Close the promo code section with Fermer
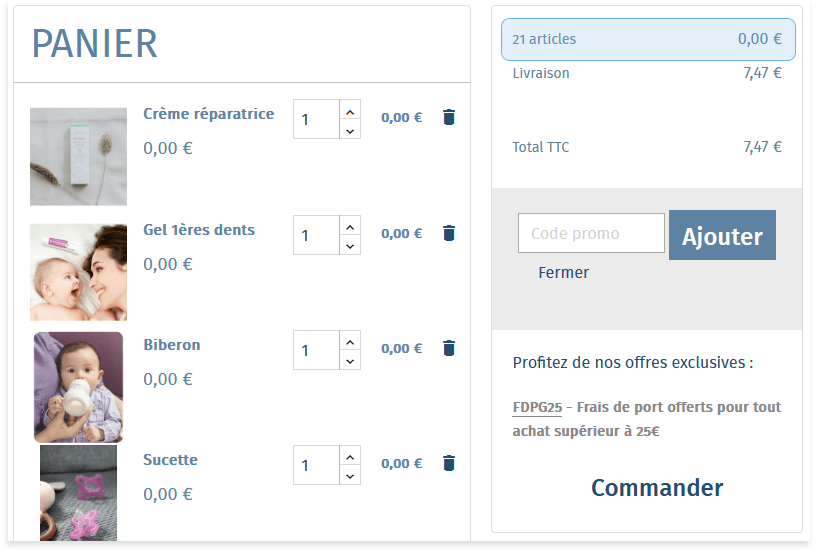 563,272
